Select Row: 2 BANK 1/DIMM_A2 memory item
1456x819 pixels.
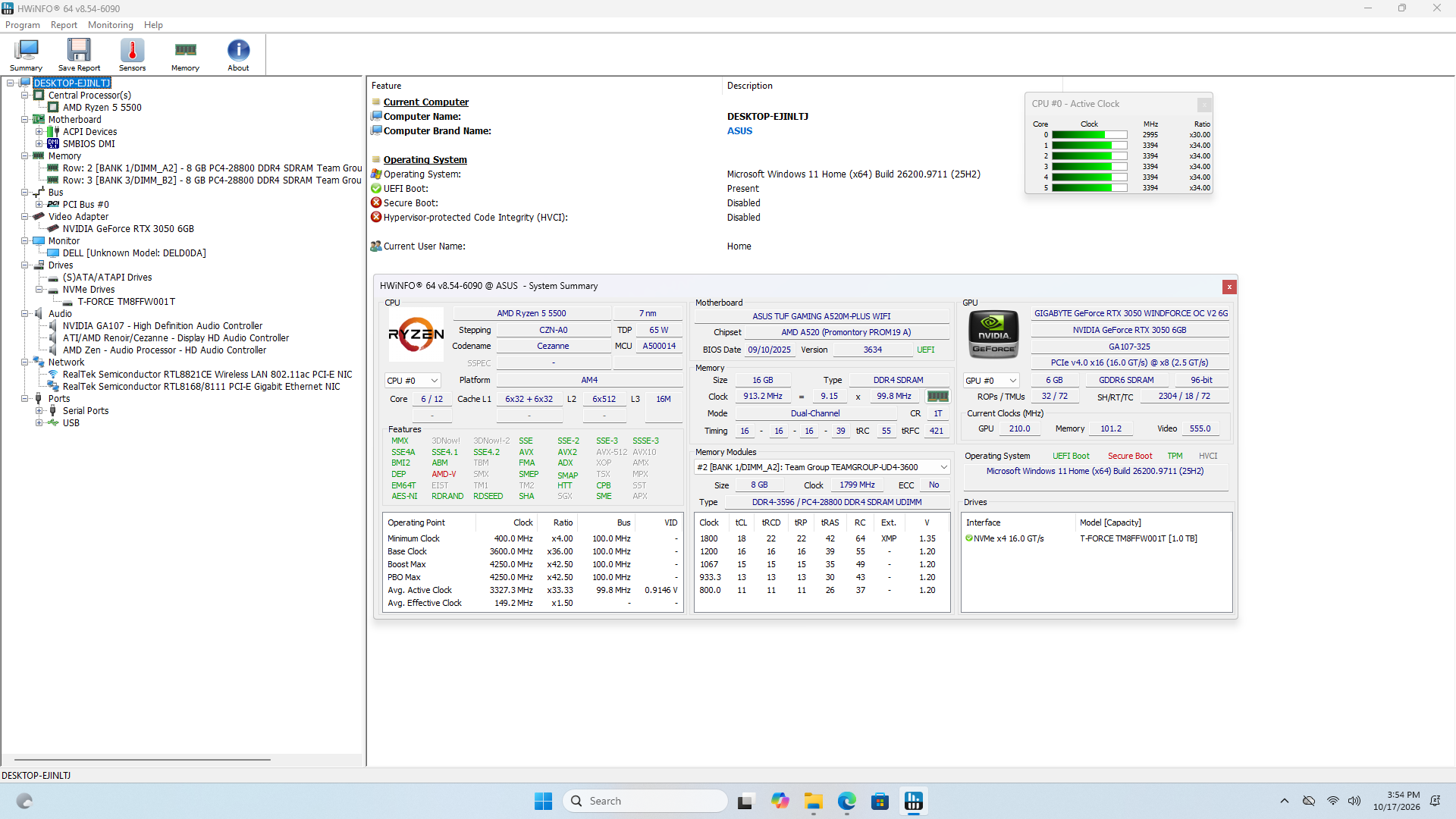coord(212,168)
